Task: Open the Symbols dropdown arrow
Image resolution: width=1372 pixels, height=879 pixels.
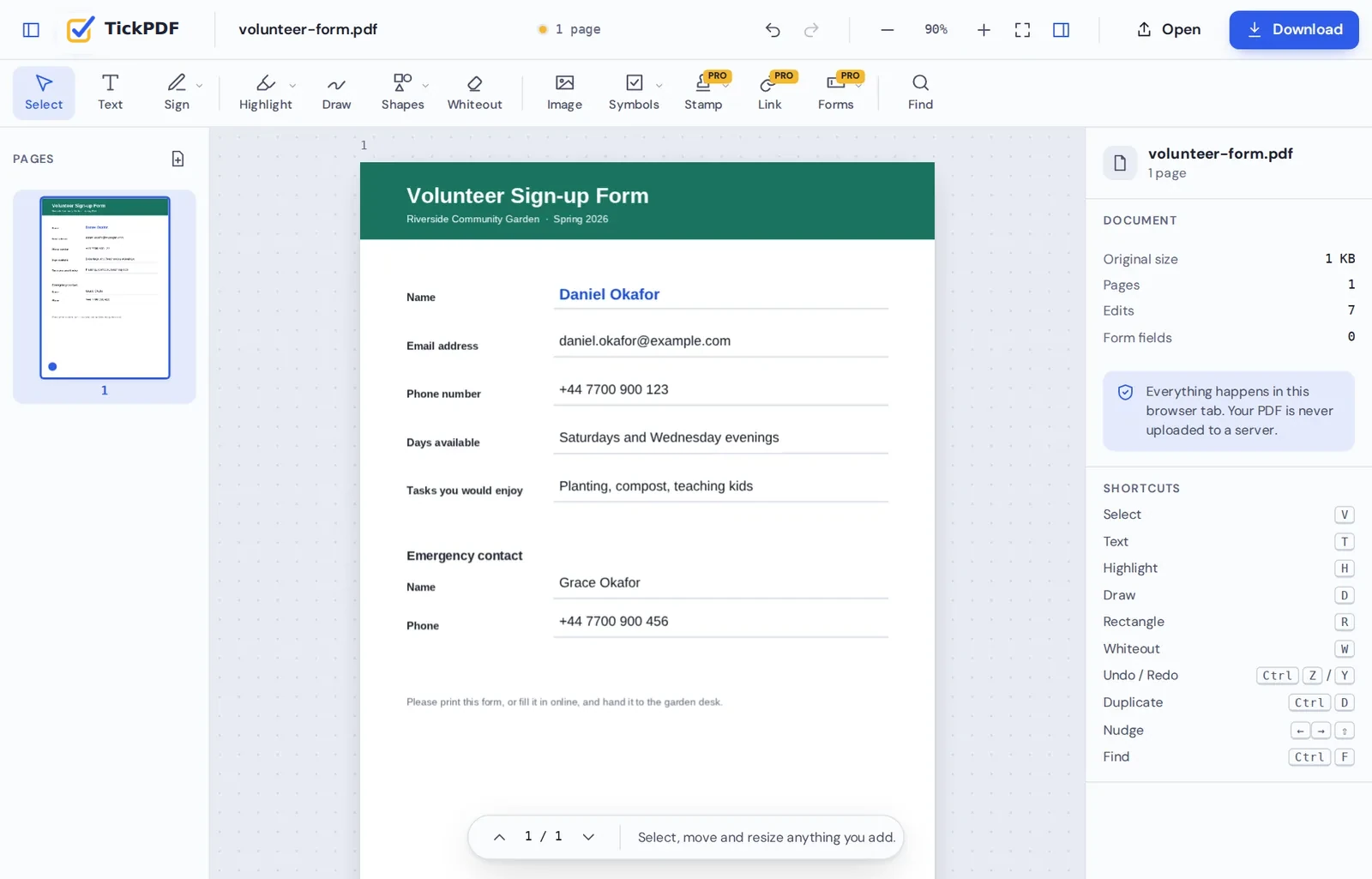Action: coord(659,86)
